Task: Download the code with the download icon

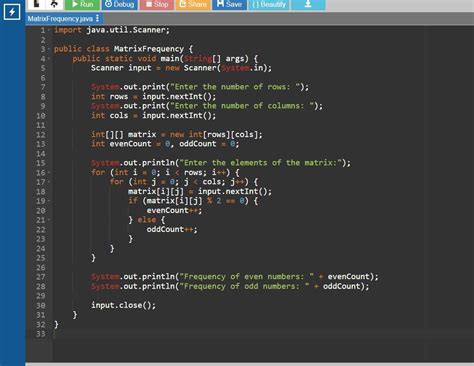Action: point(308,4)
